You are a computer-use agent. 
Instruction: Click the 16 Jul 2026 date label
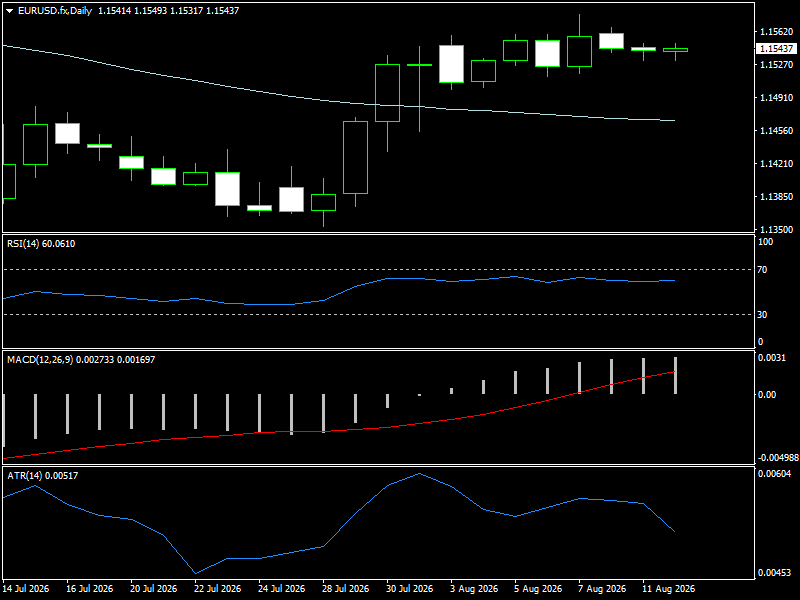(x=89, y=589)
